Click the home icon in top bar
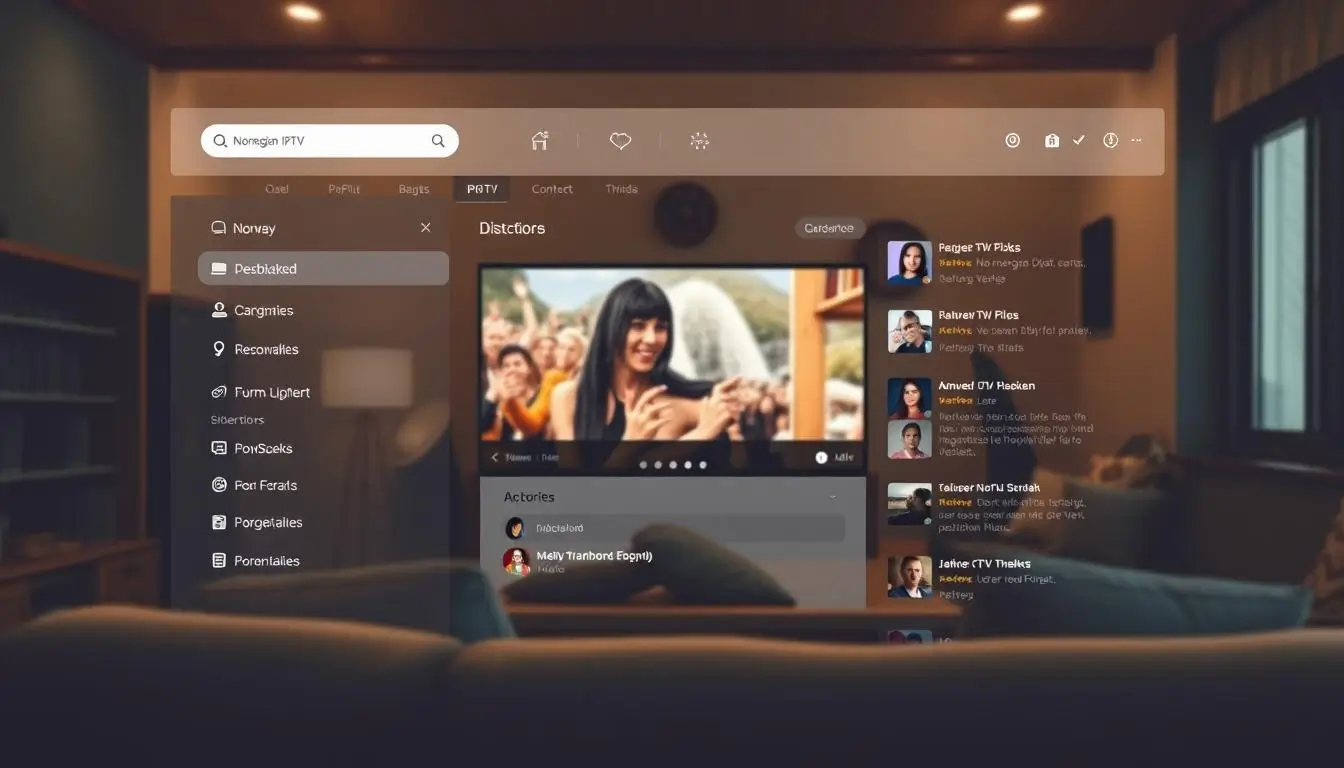 [540, 141]
